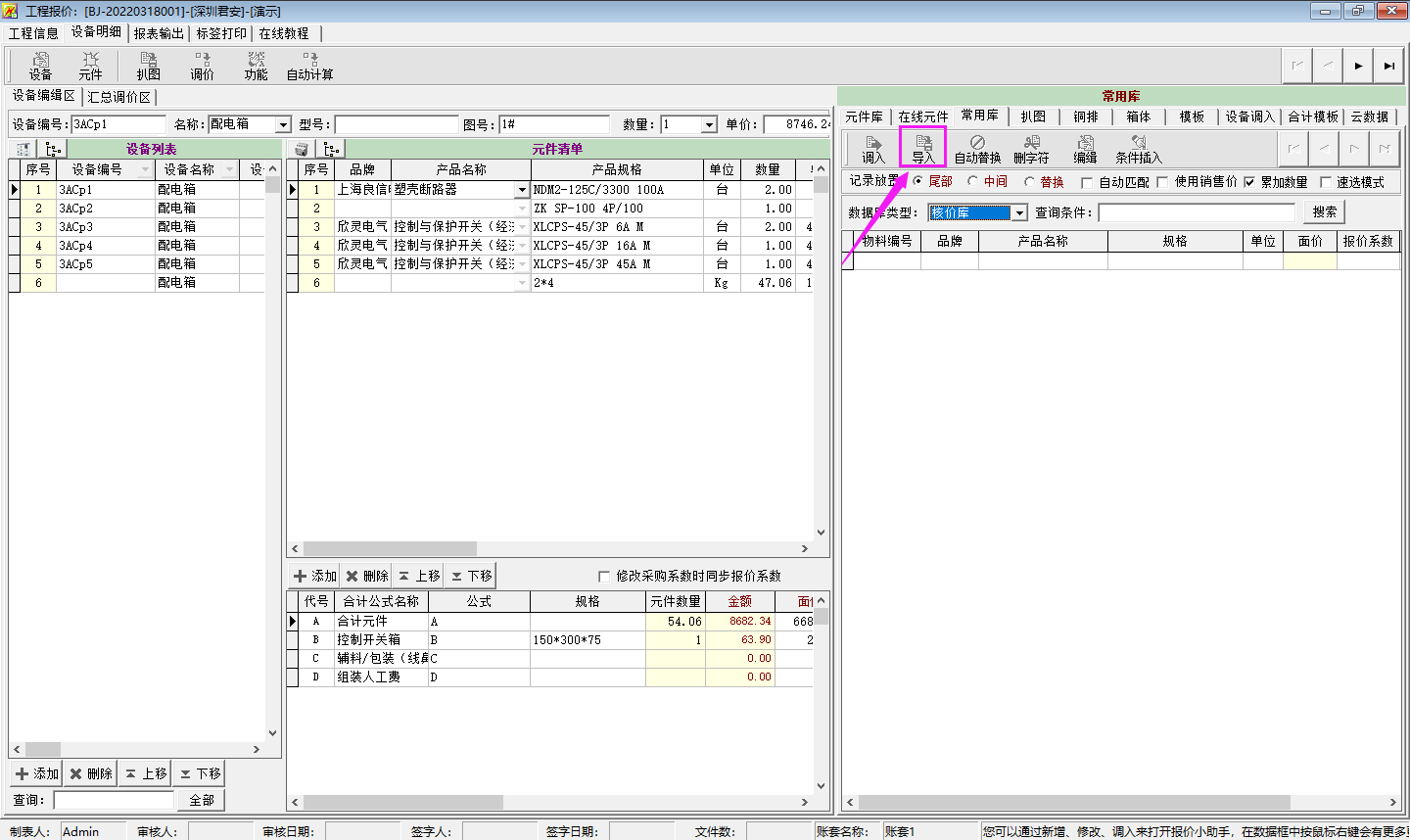Select the 中间 radio option

972,181
